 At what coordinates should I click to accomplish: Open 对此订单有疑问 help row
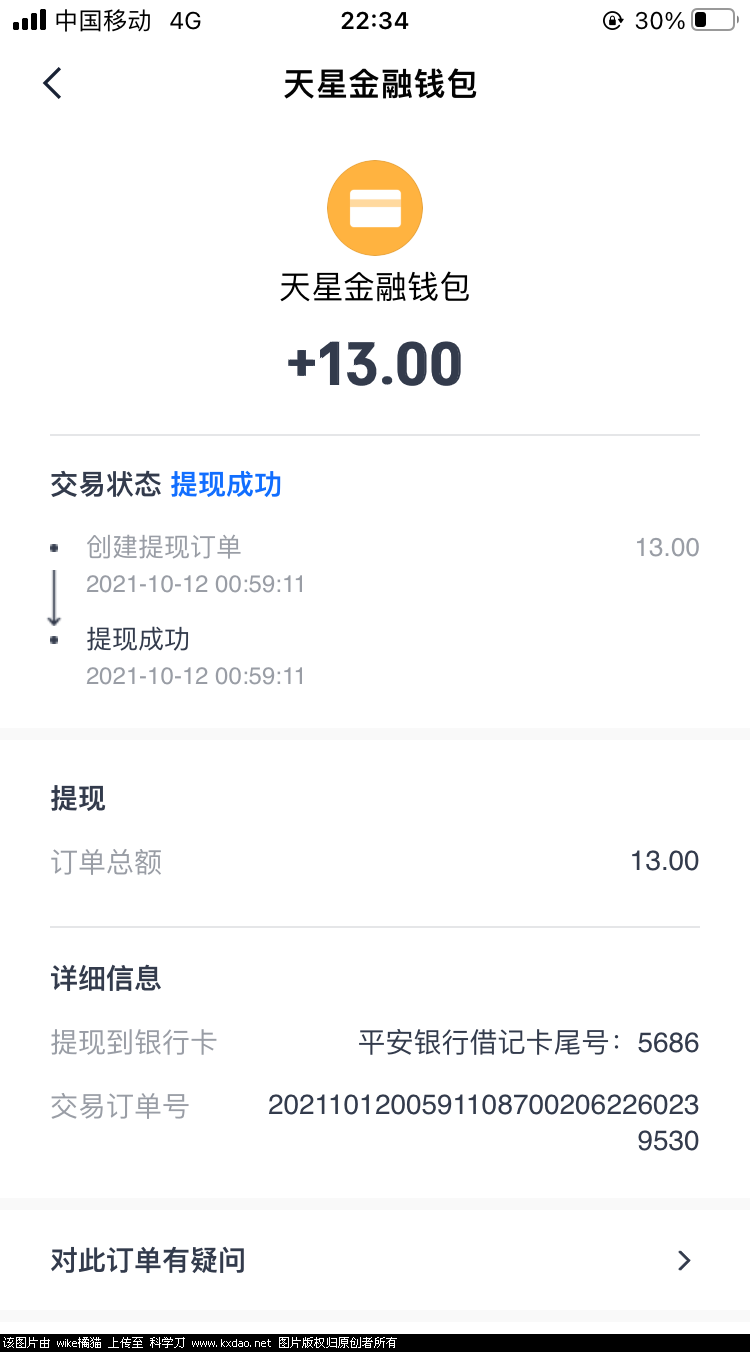pos(375,1260)
